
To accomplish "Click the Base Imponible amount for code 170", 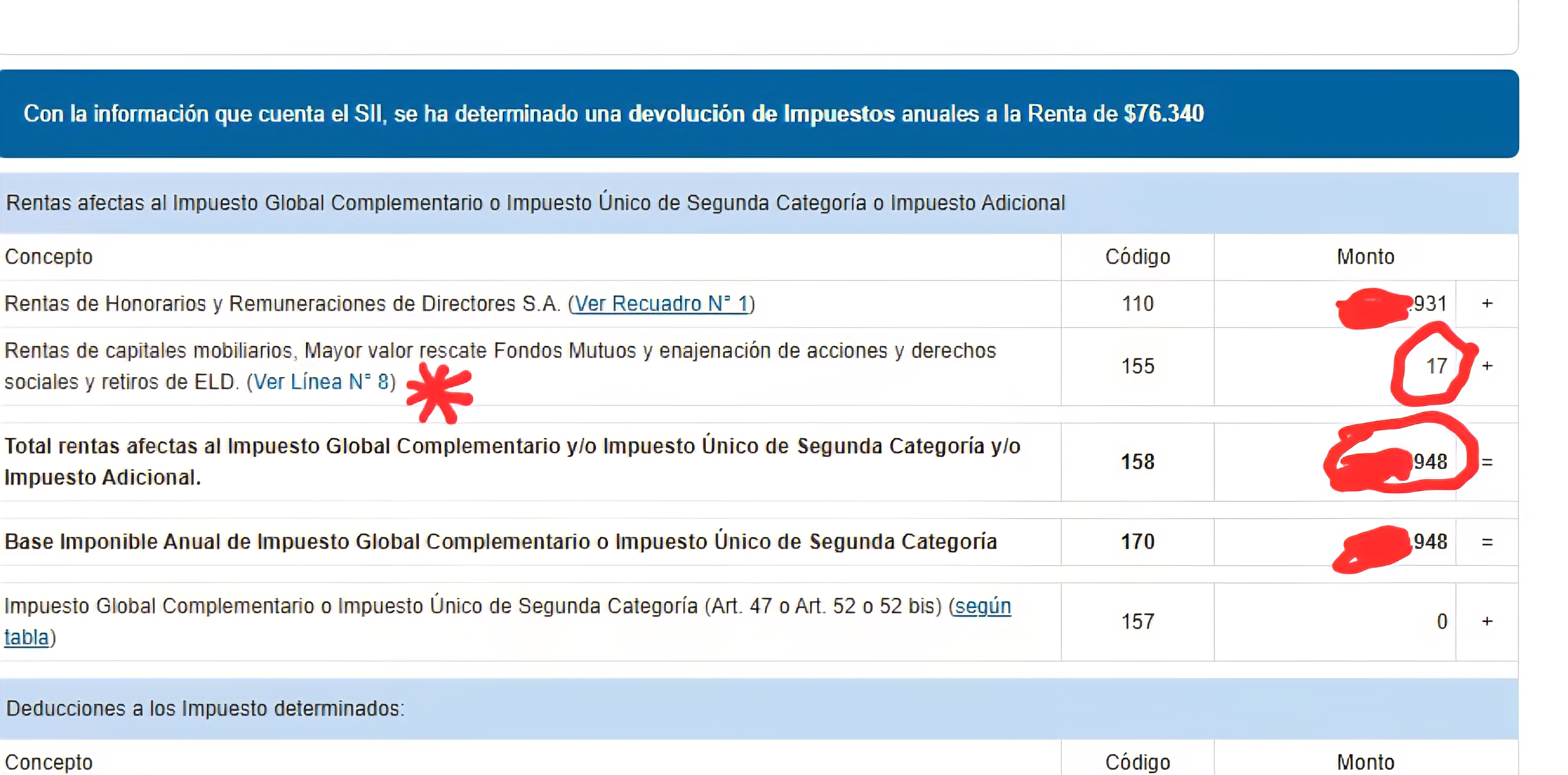I will click(x=1430, y=541).
